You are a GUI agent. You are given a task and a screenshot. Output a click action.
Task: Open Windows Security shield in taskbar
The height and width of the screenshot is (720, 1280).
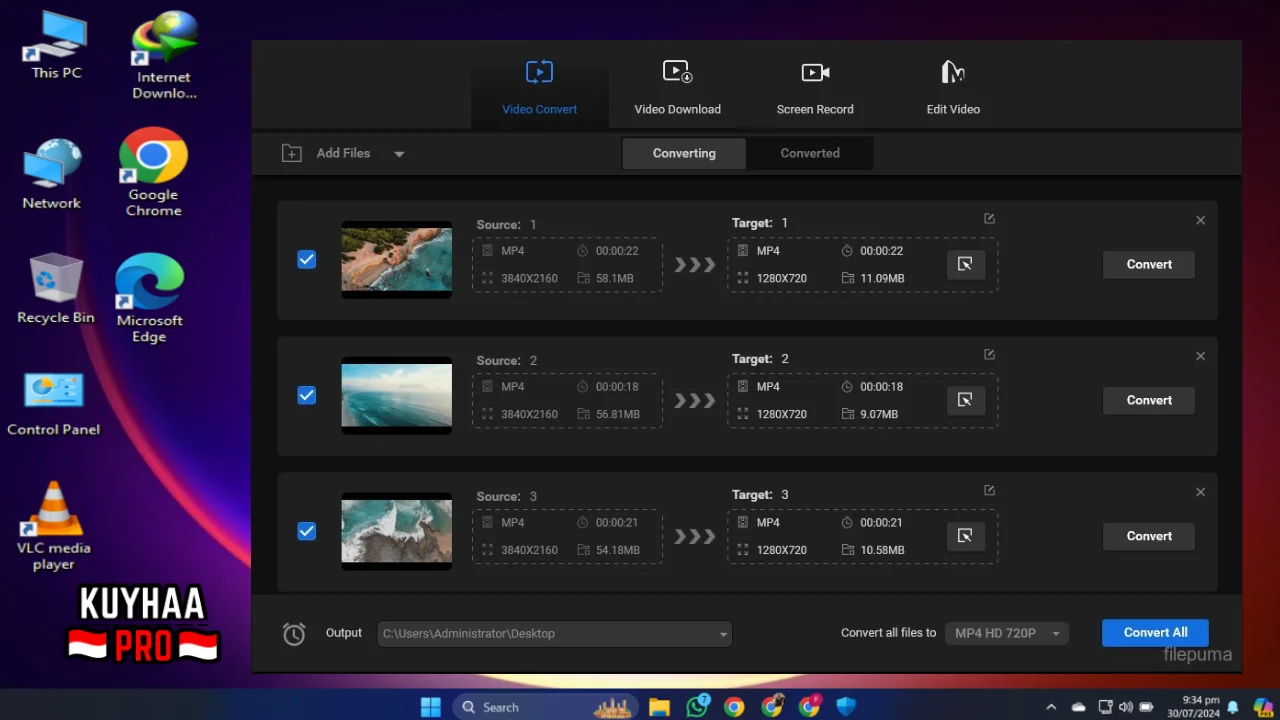click(846, 707)
